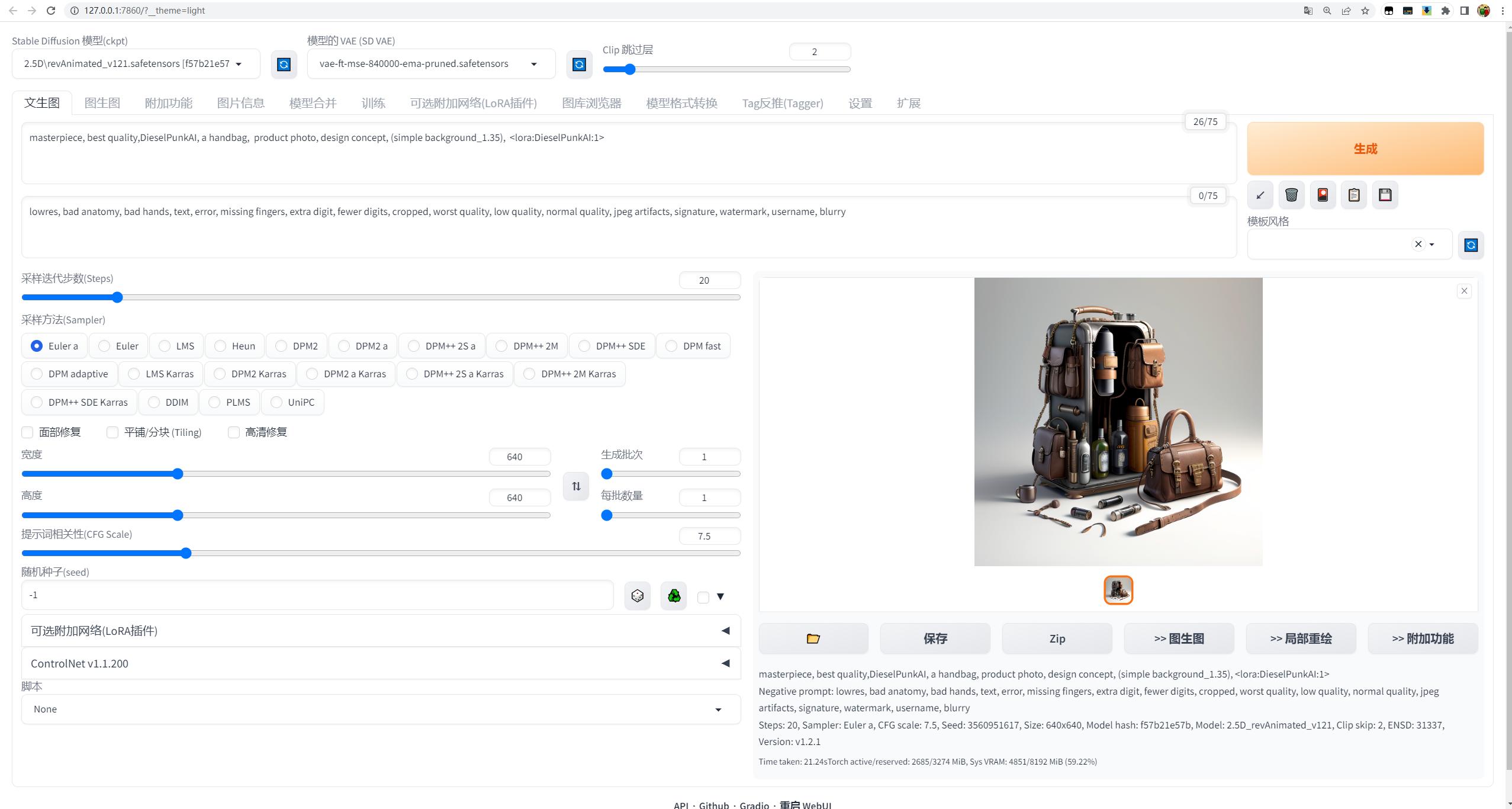This screenshot has height=809, width=1512.
Task: Refresh the SD VAE model list
Action: pyautogui.click(x=579, y=64)
